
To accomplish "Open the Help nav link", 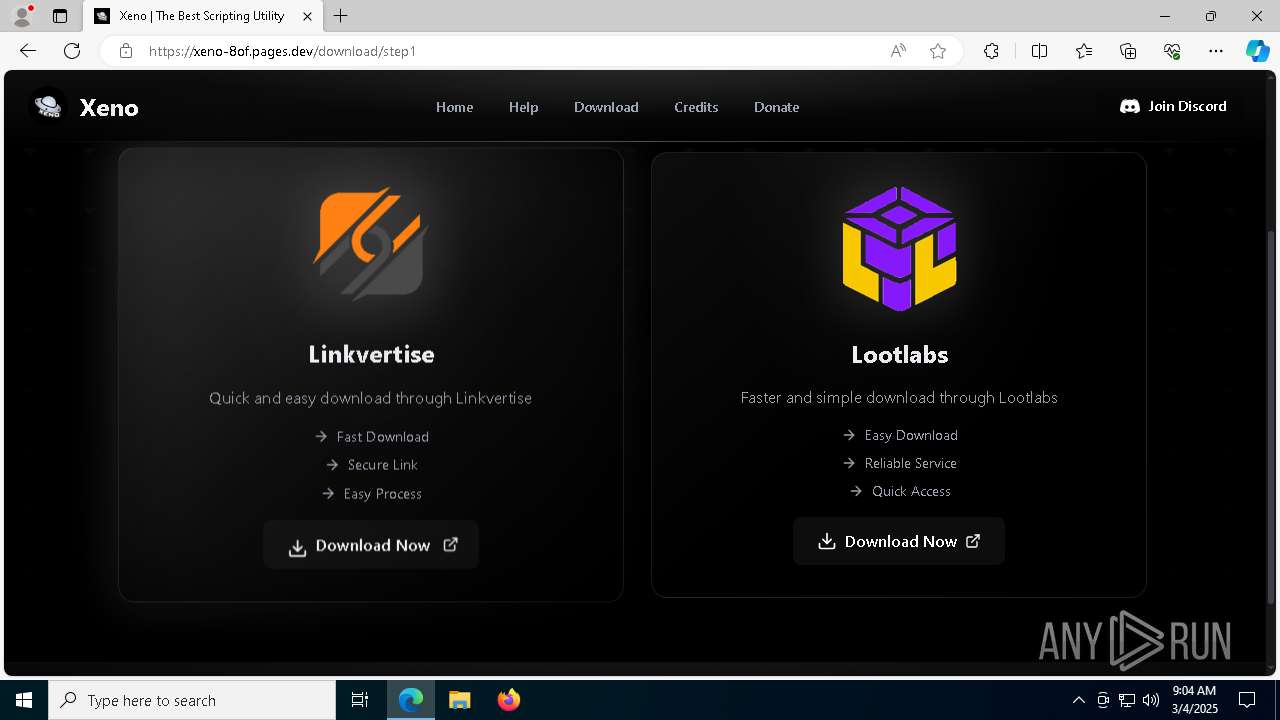I will tap(523, 107).
